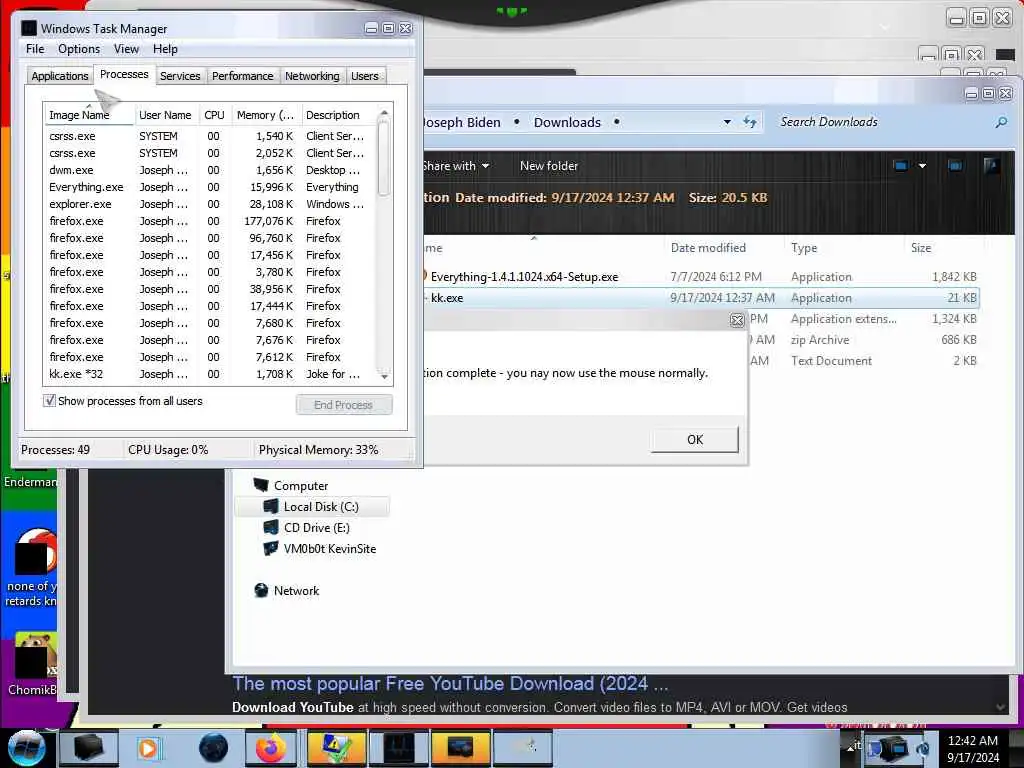
Task: Select Network in the navigation pane
Action: tap(296, 590)
